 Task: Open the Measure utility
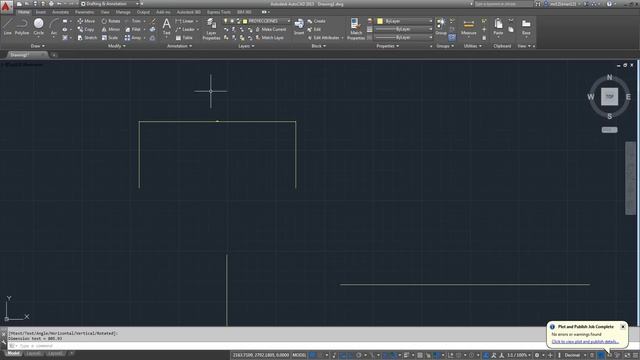(469, 27)
